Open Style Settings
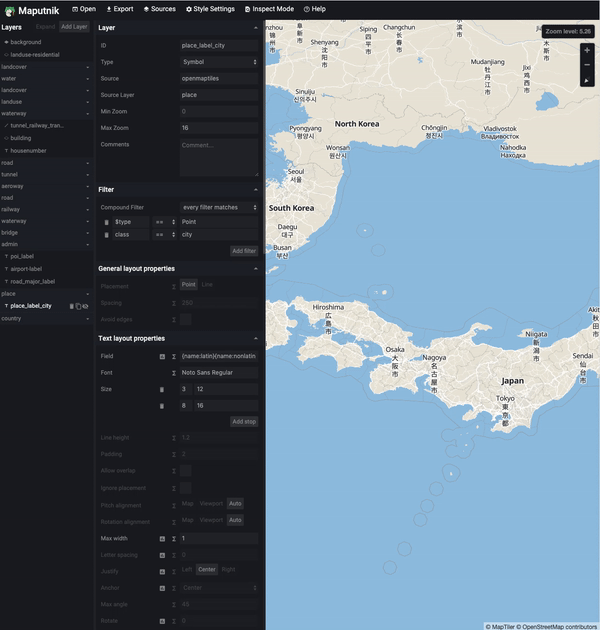This screenshot has width=600, height=630. pos(210,9)
